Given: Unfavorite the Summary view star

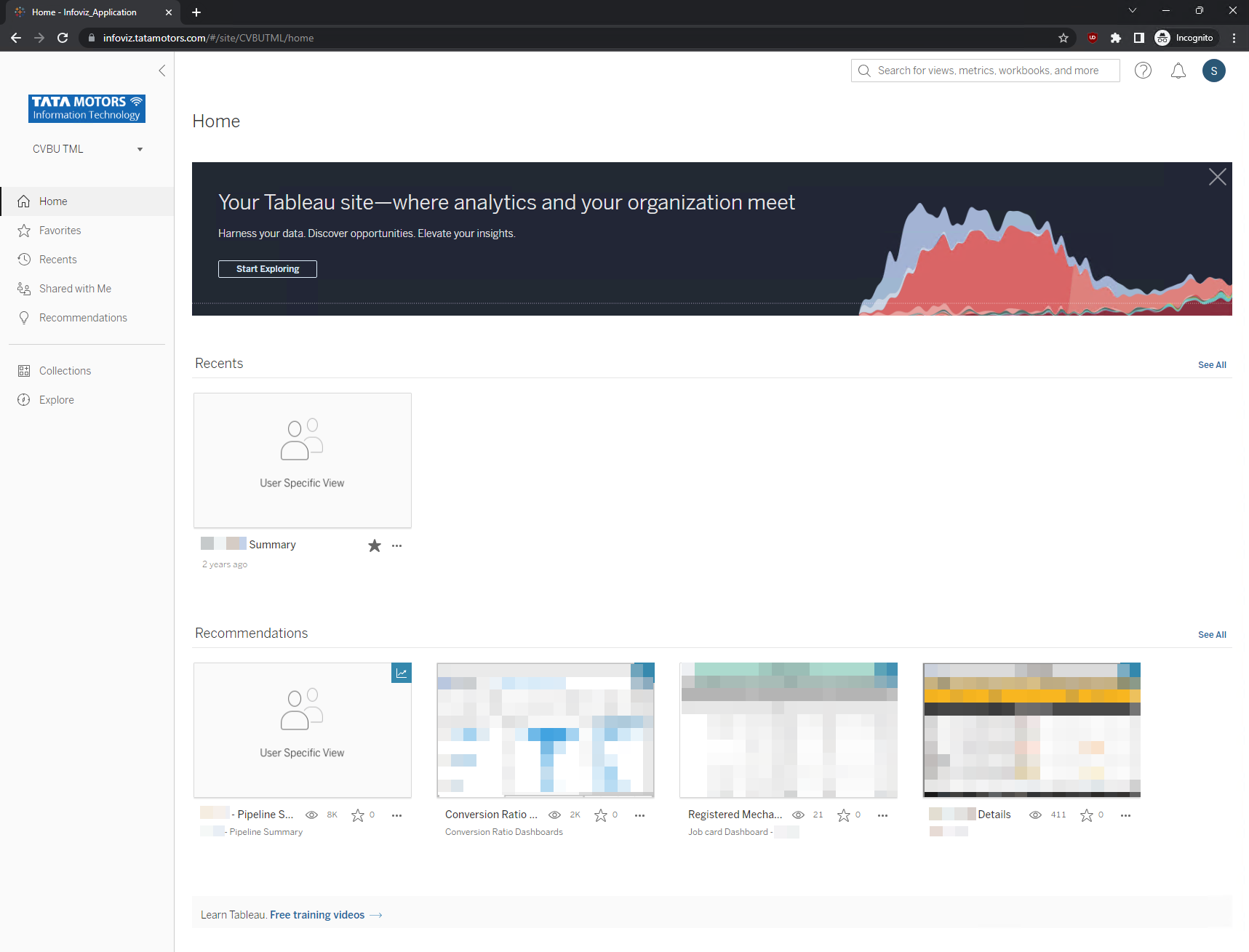Looking at the screenshot, I should click(x=375, y=545).
